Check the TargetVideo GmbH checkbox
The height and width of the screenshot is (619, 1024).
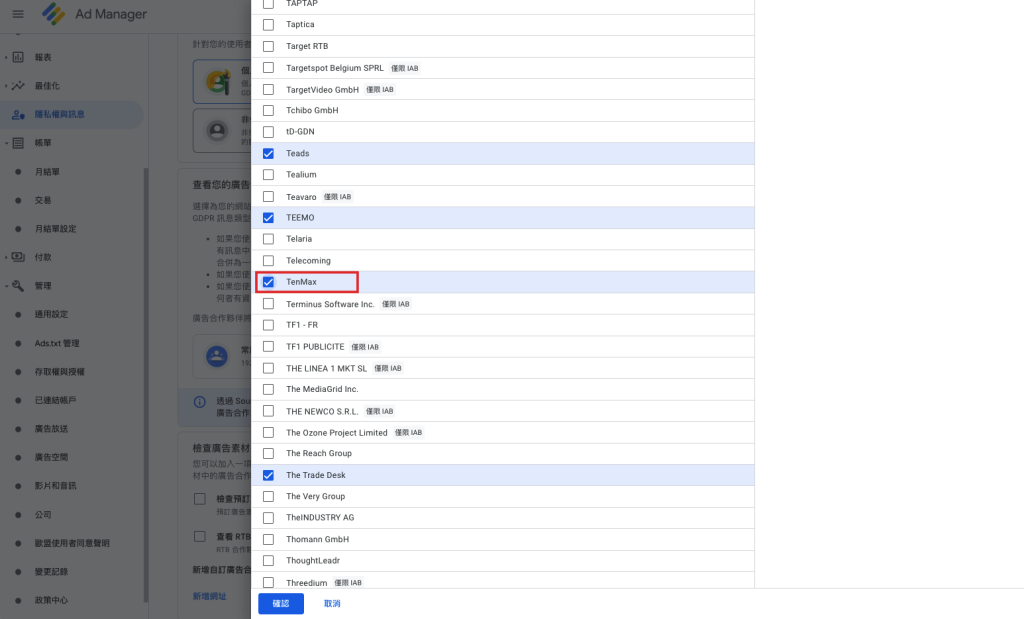(268, 89)
